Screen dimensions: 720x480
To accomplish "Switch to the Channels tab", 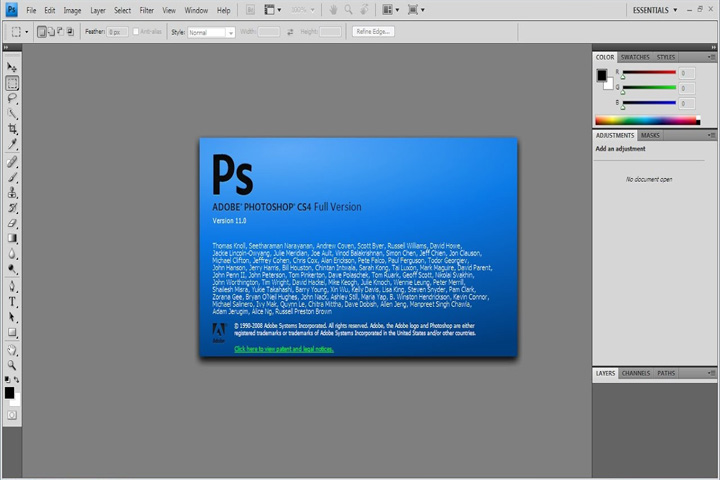I will 636,373.
